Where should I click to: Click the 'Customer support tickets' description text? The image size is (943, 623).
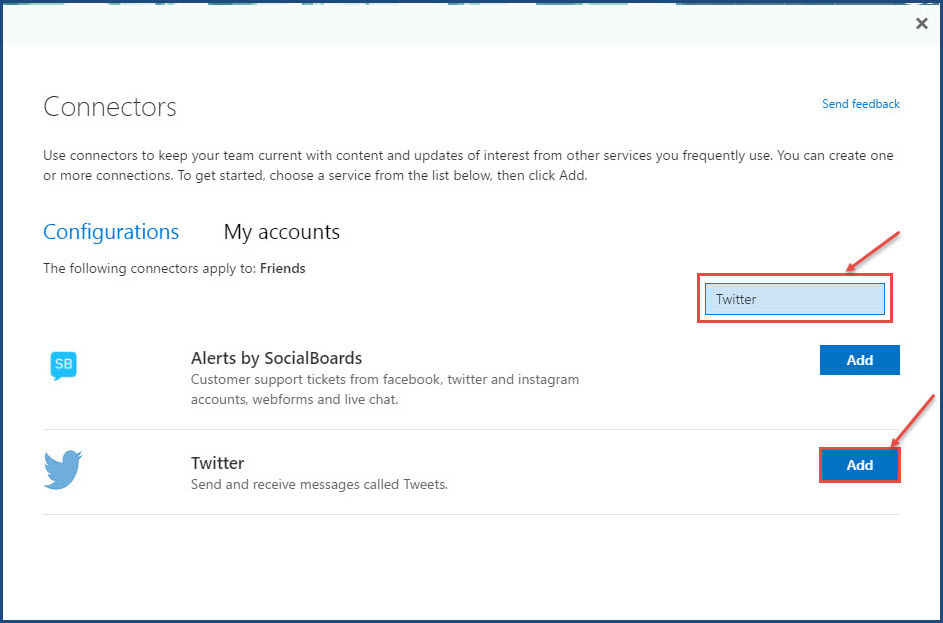tap(385, 389)
